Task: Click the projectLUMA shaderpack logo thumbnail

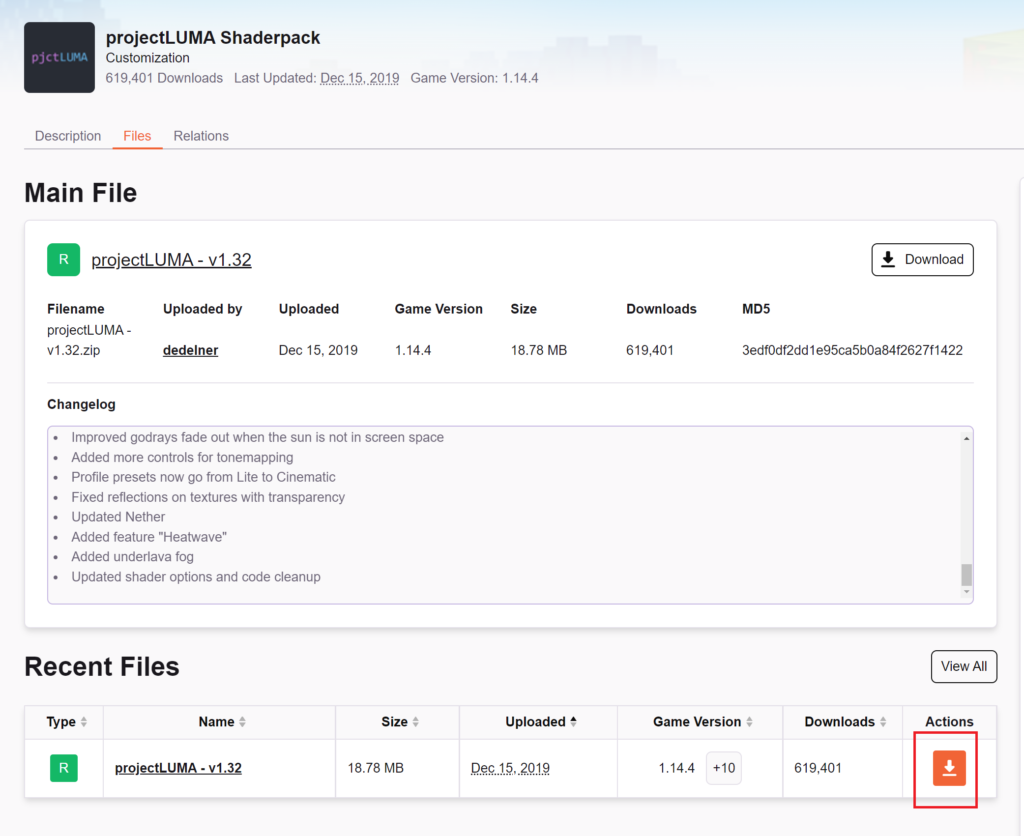Action: tap(60, 58)
